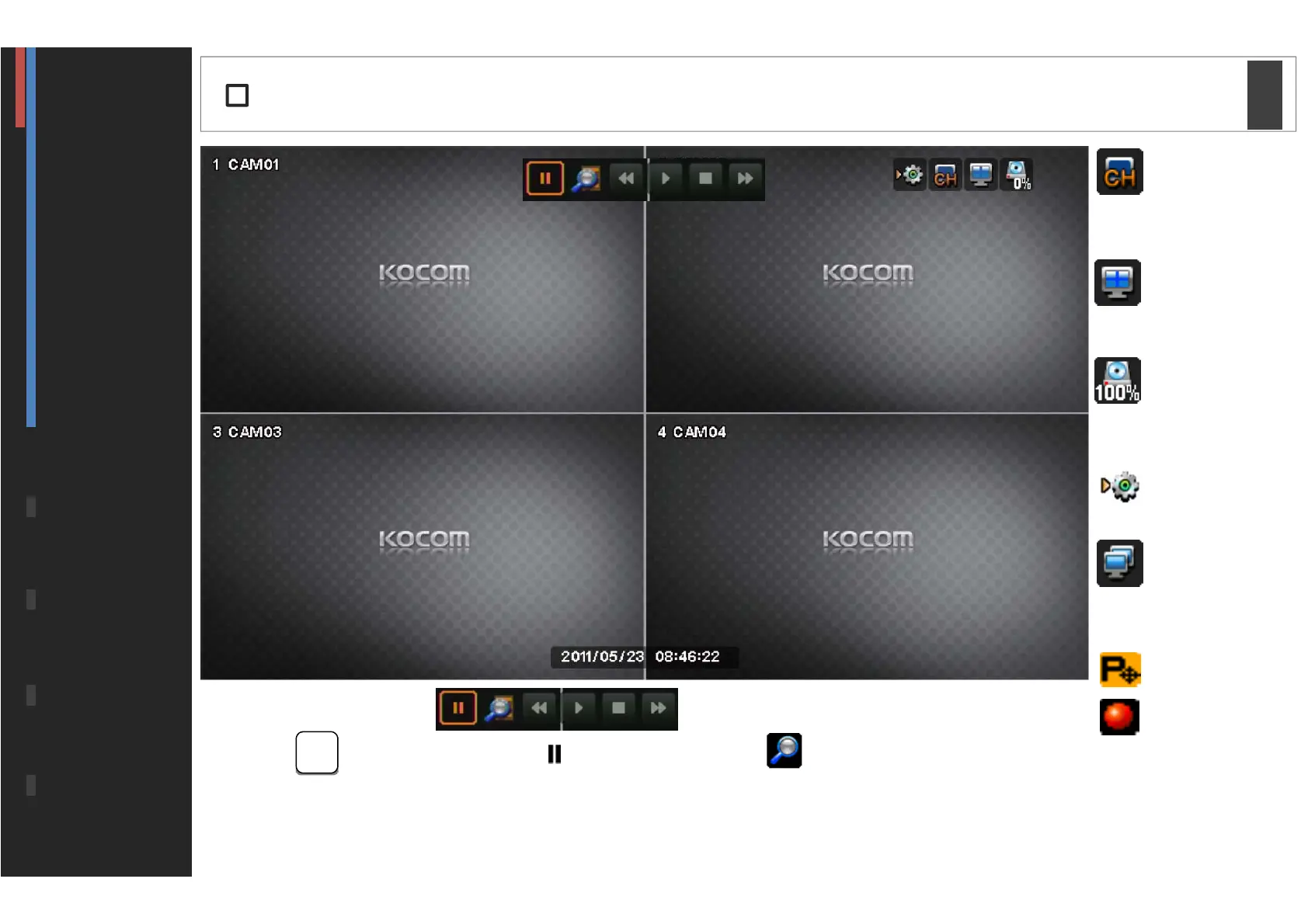Start playback from the overlay toolbar on the video
Screen dimensions: 1308x924
666,179
